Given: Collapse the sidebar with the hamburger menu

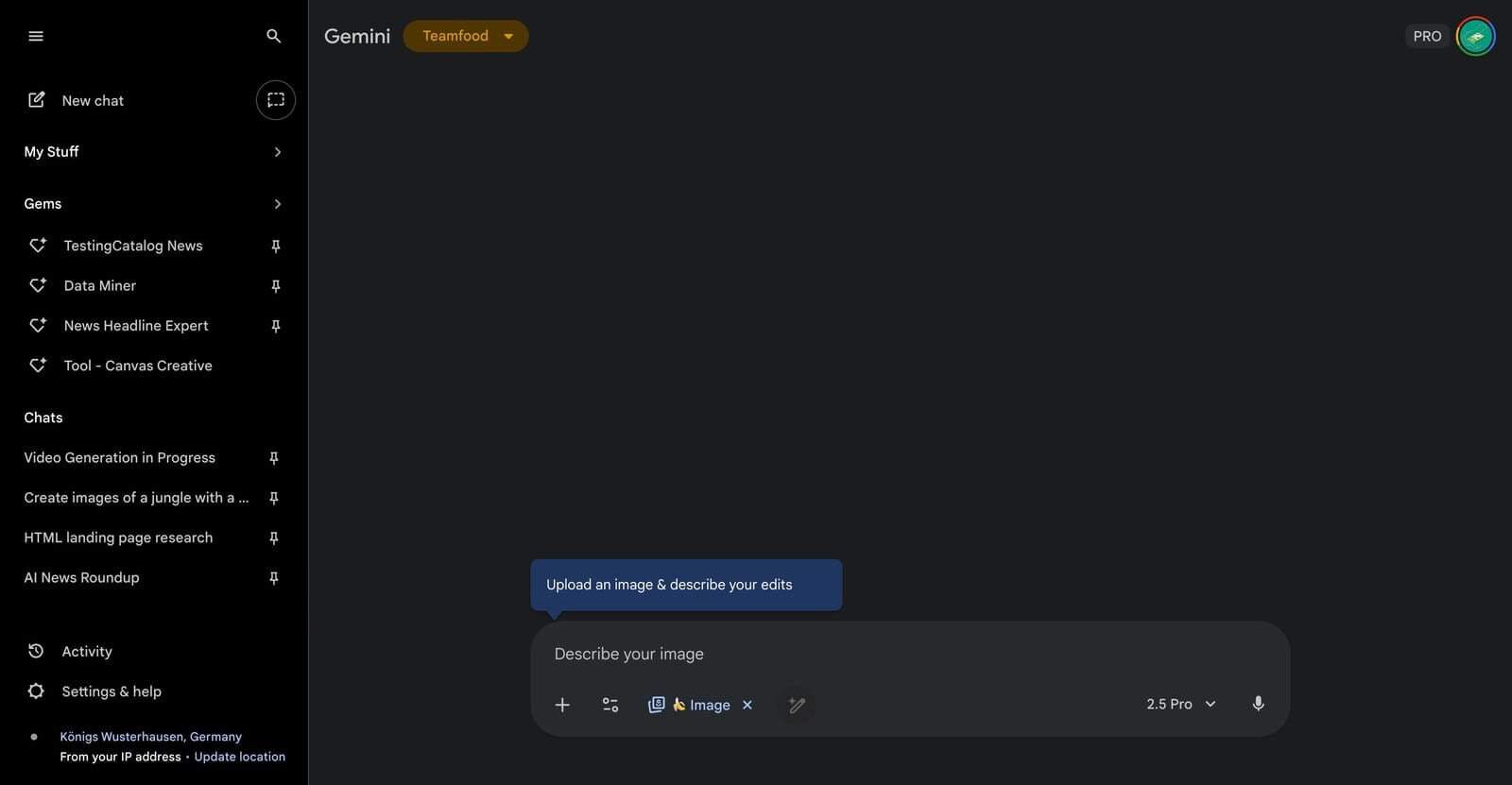Looking at the screenshot, I should point(36,35).
